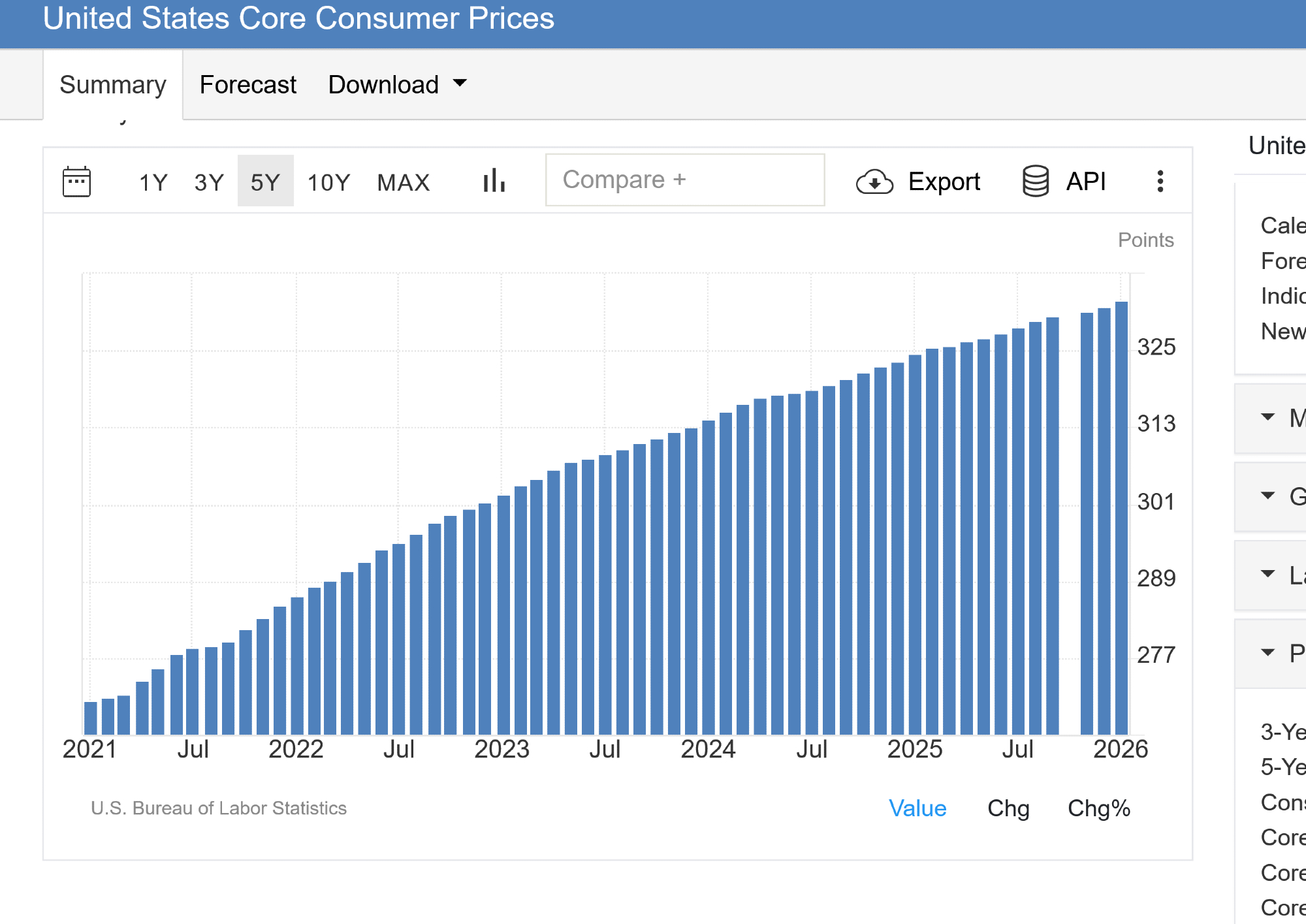This screenshot has height=924, width=1306.
Task: Switch chart to 3Y range
Action: tap(209, 182)
